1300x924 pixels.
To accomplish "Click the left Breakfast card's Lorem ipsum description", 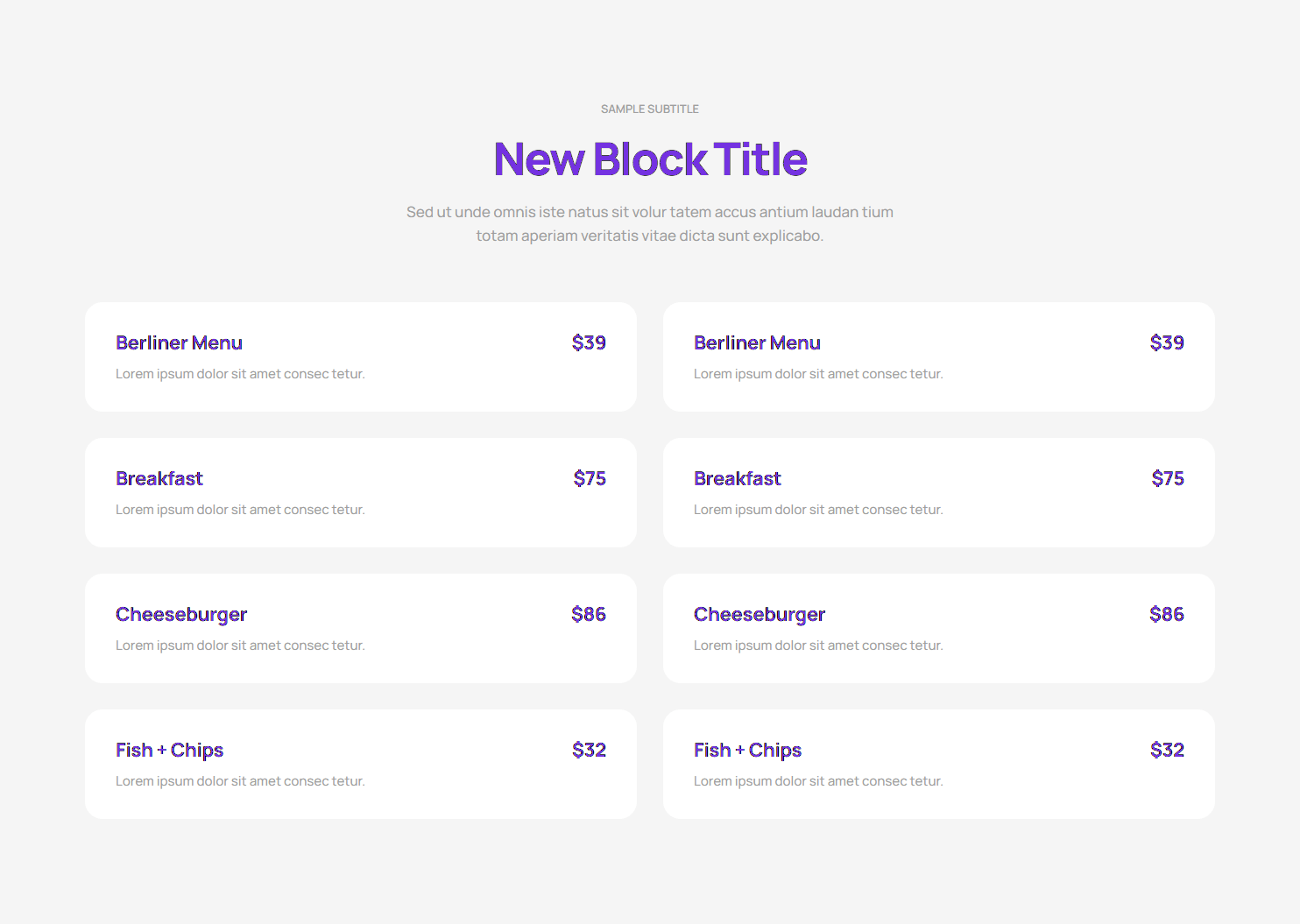I will point(240,510).
